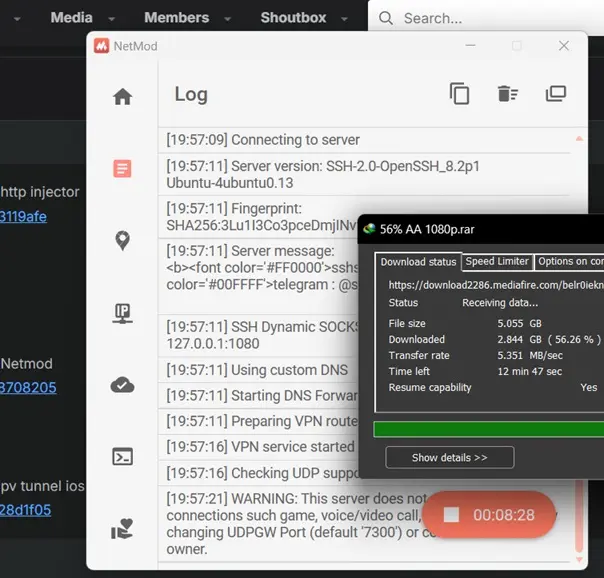Open the Shoutbox menu
The width and height of the screenshot is (604, 578).
pos(294,17)
